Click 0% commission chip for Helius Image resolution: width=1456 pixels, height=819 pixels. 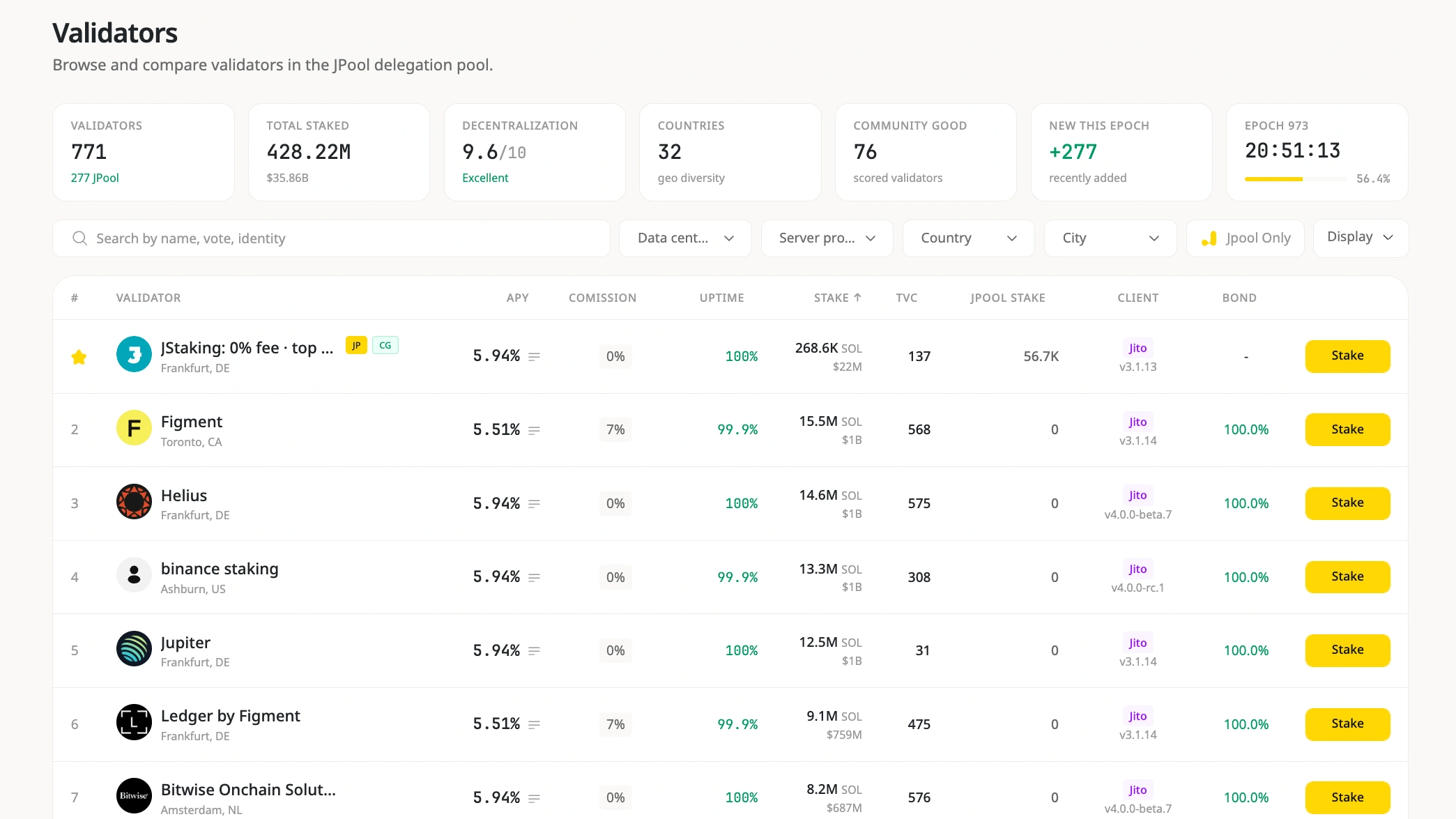pos(615,503)
